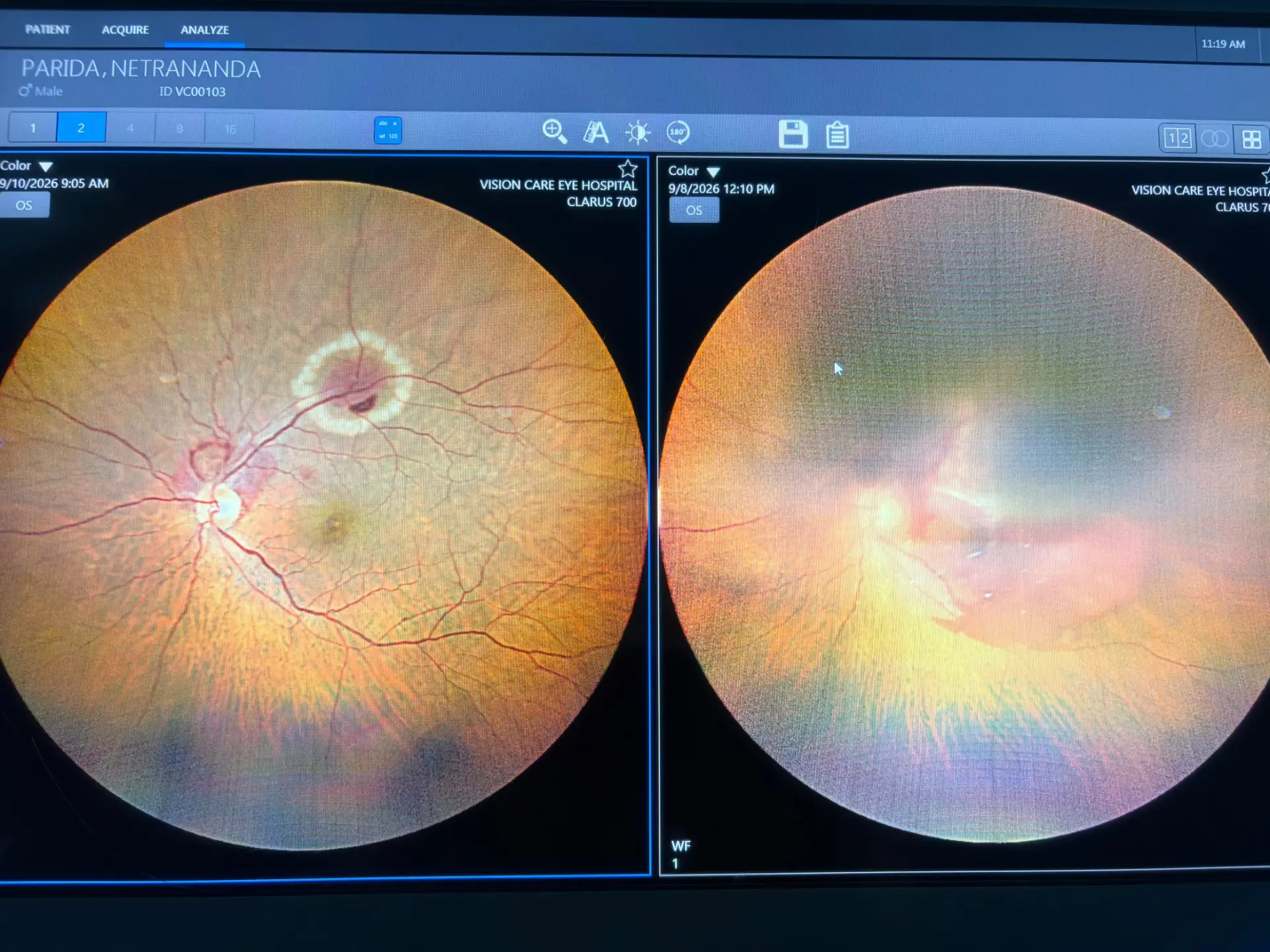Click the 9/10/2026 9:05 AM timestamp
Screen dimensions: 1270x952
click(x=54, y=184)
